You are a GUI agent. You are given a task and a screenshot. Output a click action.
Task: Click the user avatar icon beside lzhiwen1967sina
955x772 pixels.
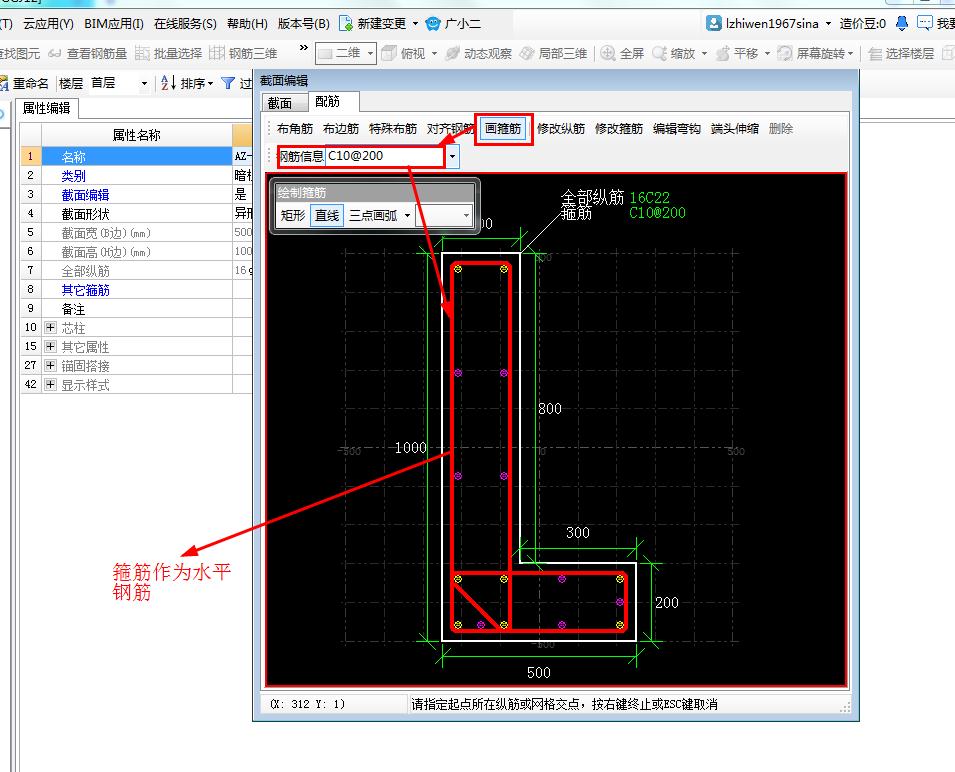[713, 23]
